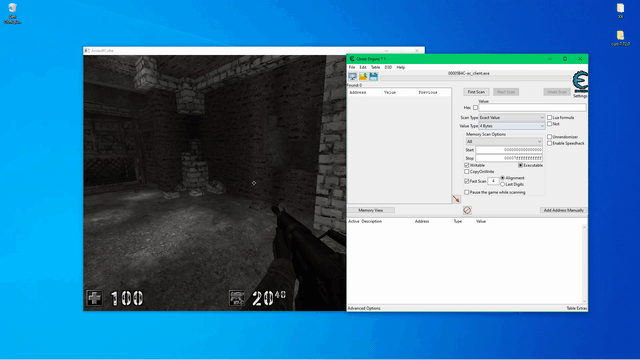
Task: Click the process name 0000584C-ac_client.exe label
Action: click(x=469, y=73)
